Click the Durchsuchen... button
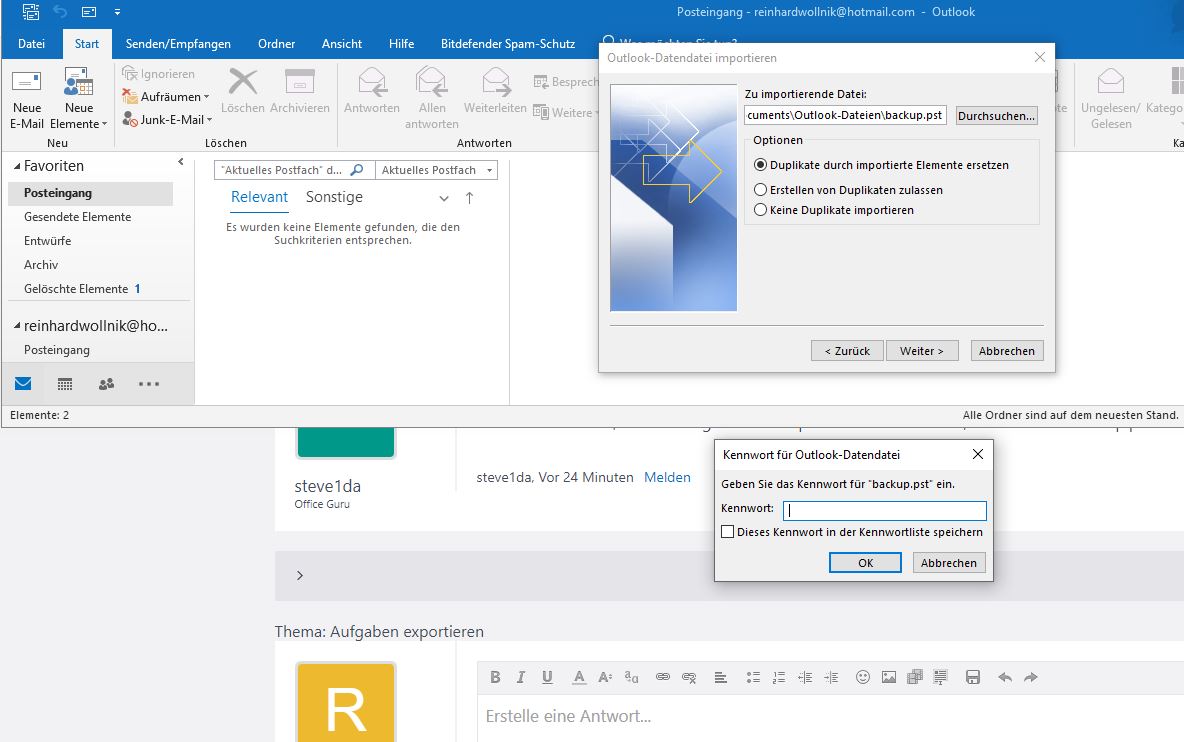The image size is (1184, 742). point(996,115)
